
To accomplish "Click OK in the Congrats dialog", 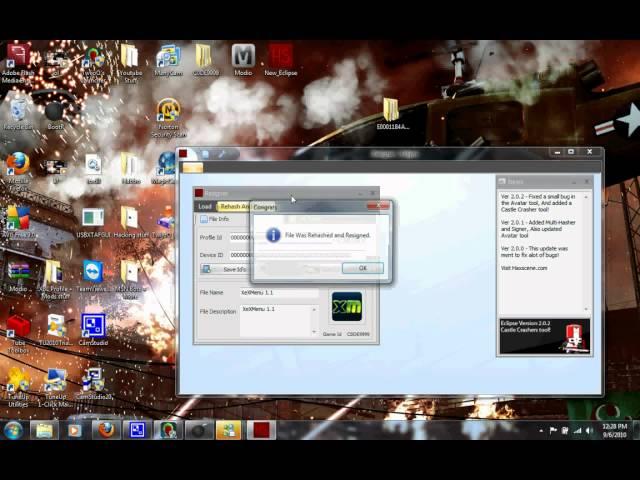I will (362, 268).
